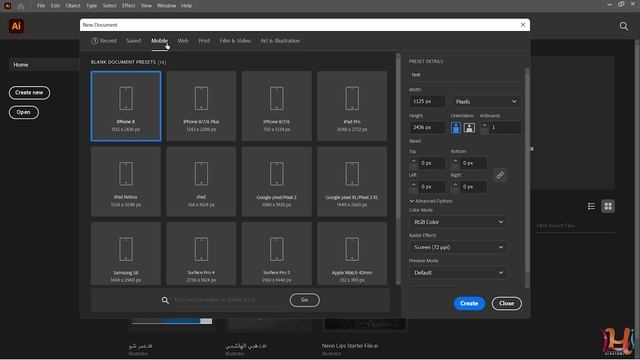Choose the Surface Pro 4 preset
The image size is (640, 360).
coord(201,253)
